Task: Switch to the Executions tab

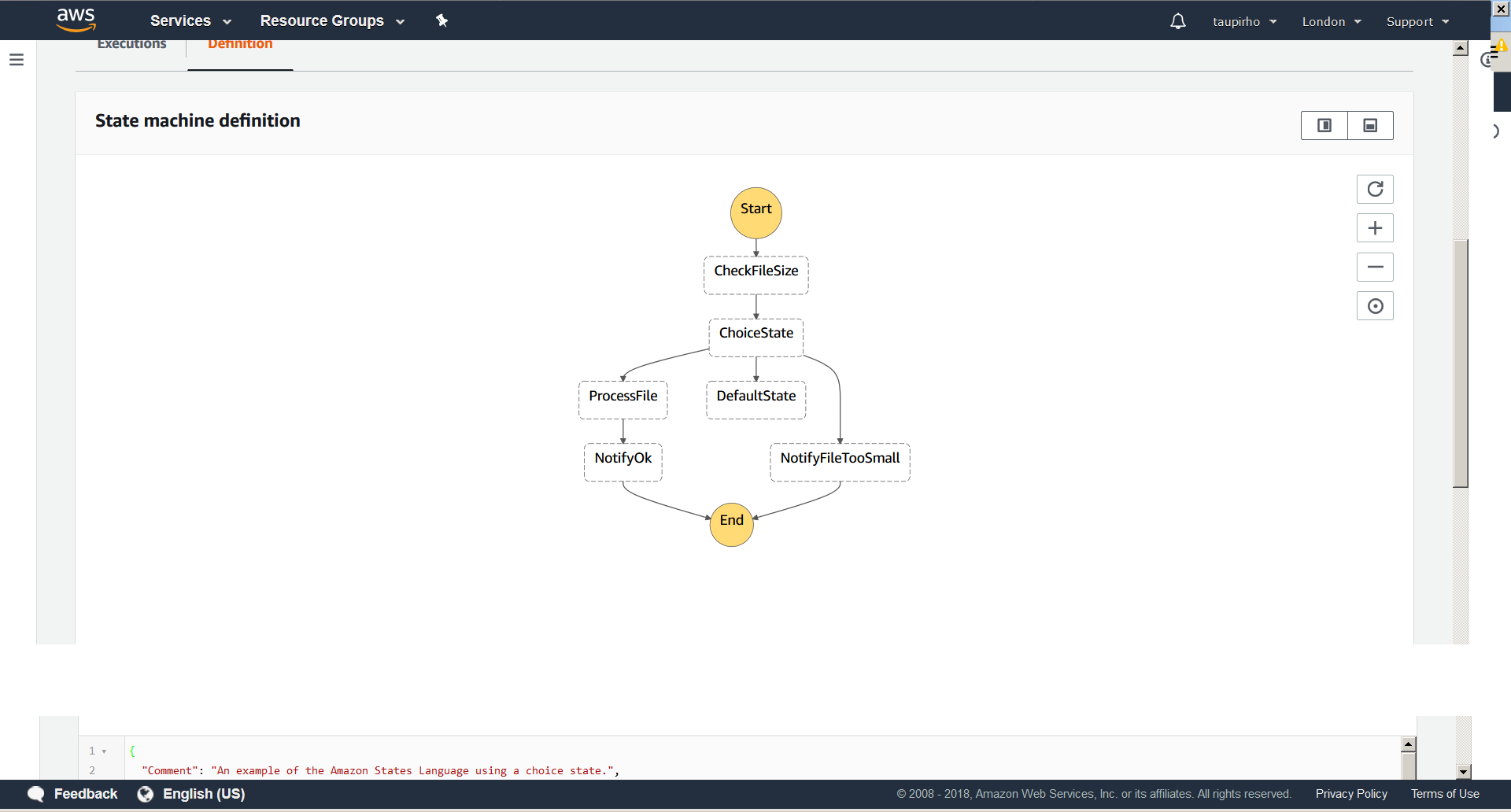Action: click(131, 45)
